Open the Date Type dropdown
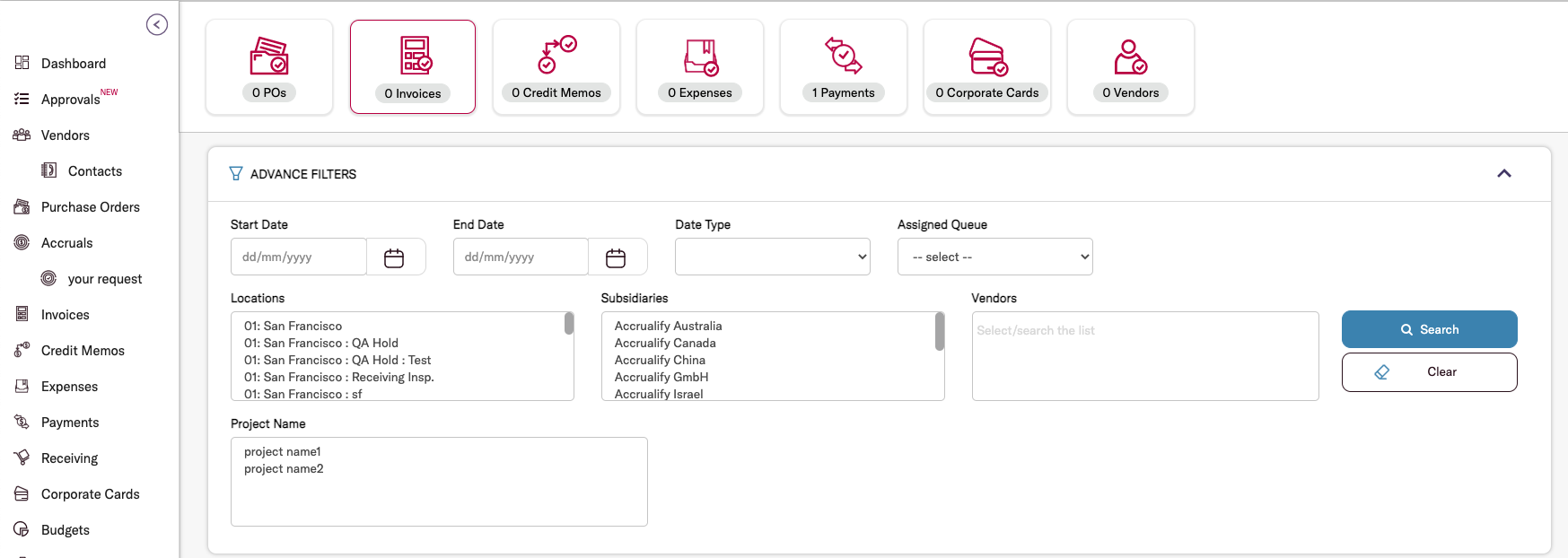 (x=772, y=257)
